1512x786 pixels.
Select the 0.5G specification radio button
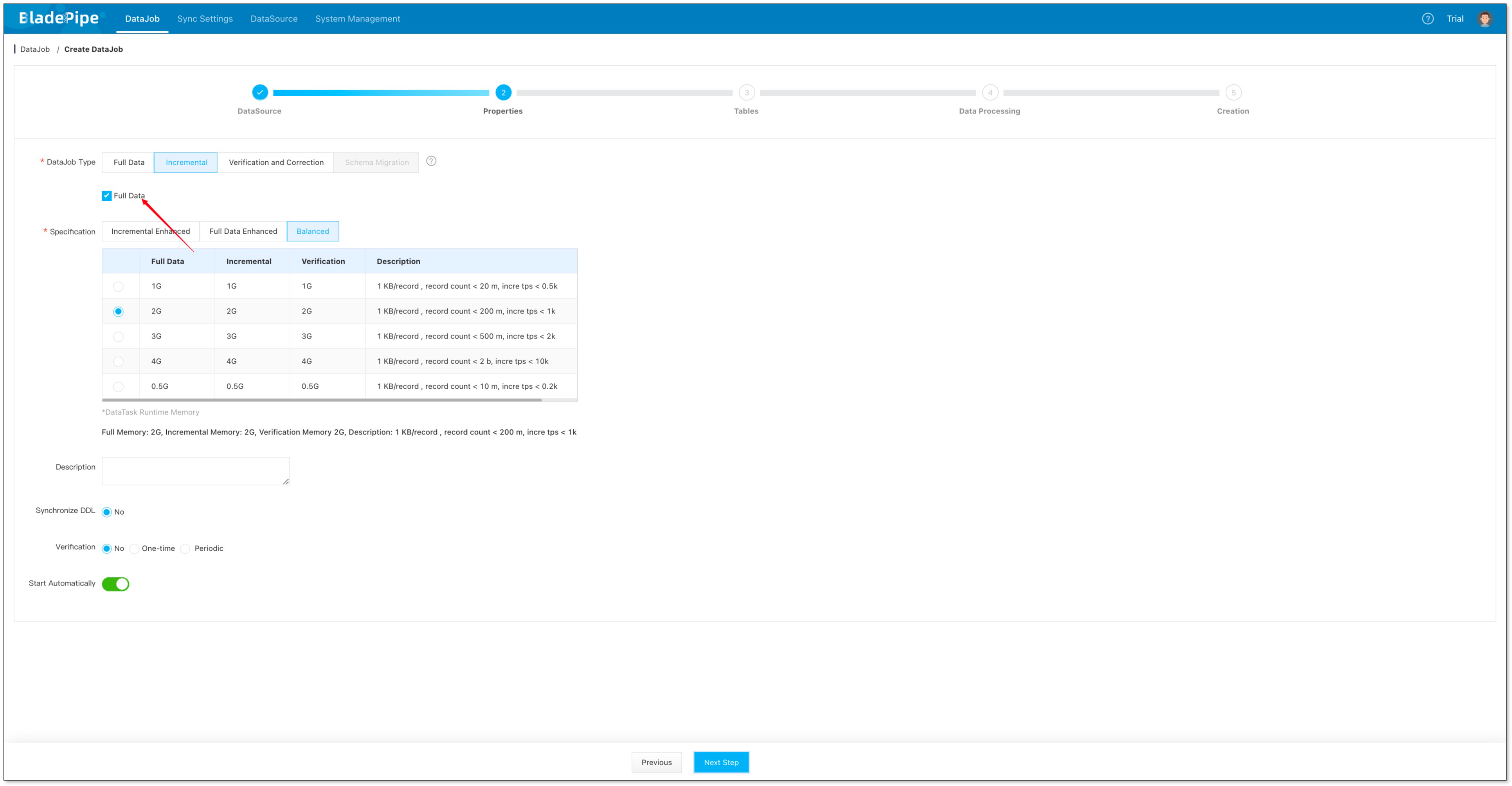[x=118, y=387]
